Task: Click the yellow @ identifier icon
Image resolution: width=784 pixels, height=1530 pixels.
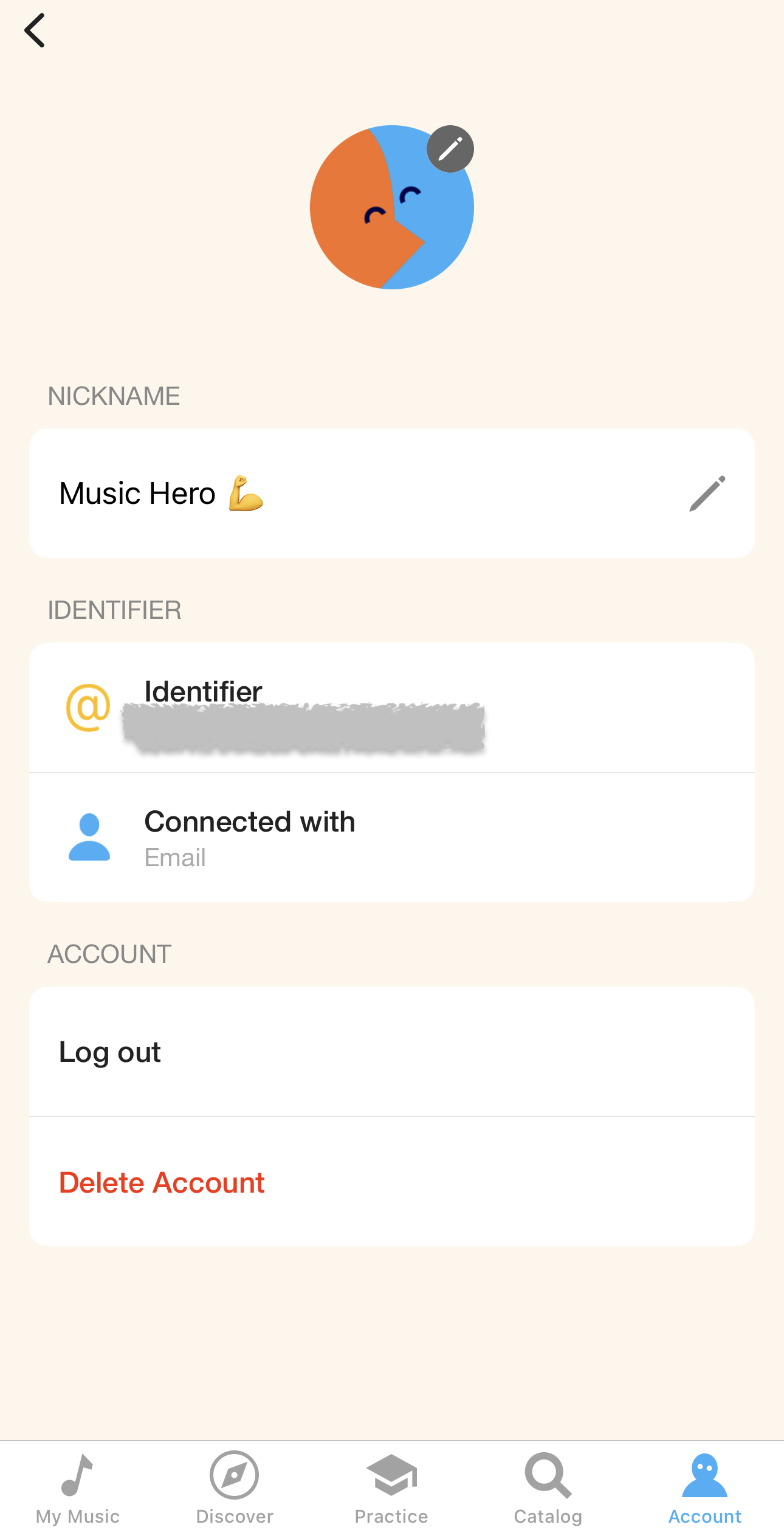Action: pos(88,708)
